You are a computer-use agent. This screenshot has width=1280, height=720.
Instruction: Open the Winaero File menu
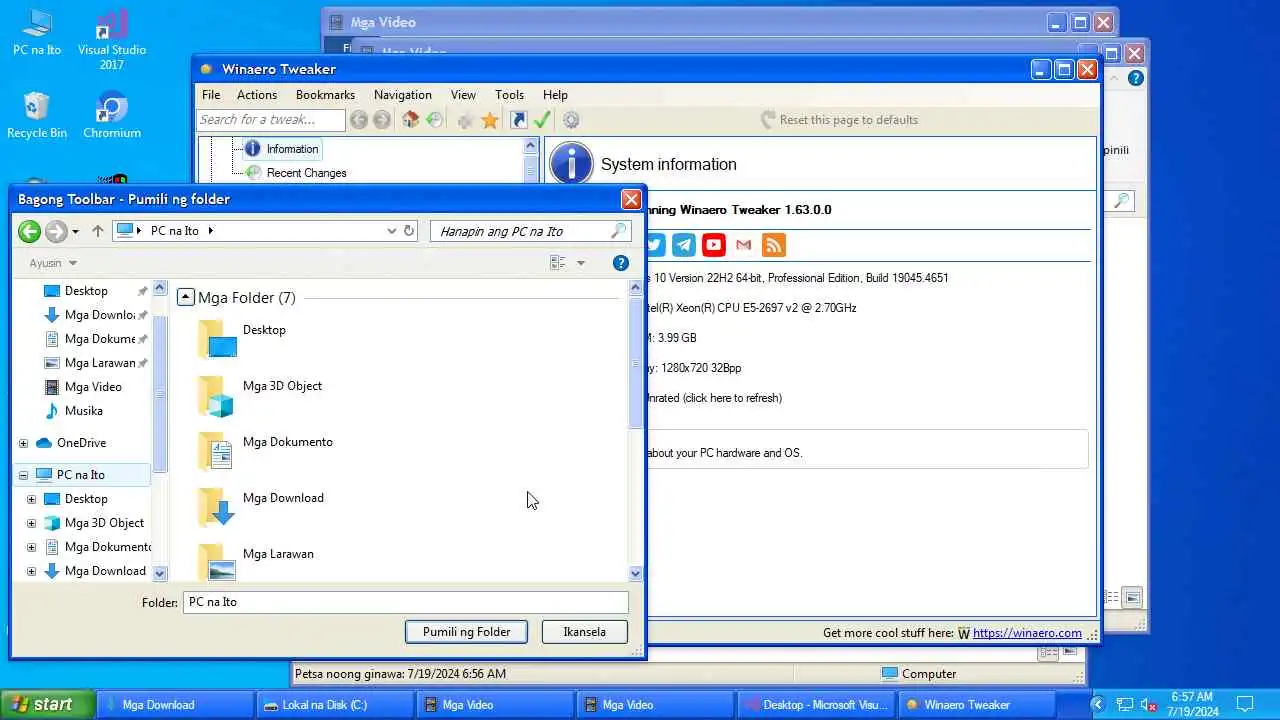211,95
